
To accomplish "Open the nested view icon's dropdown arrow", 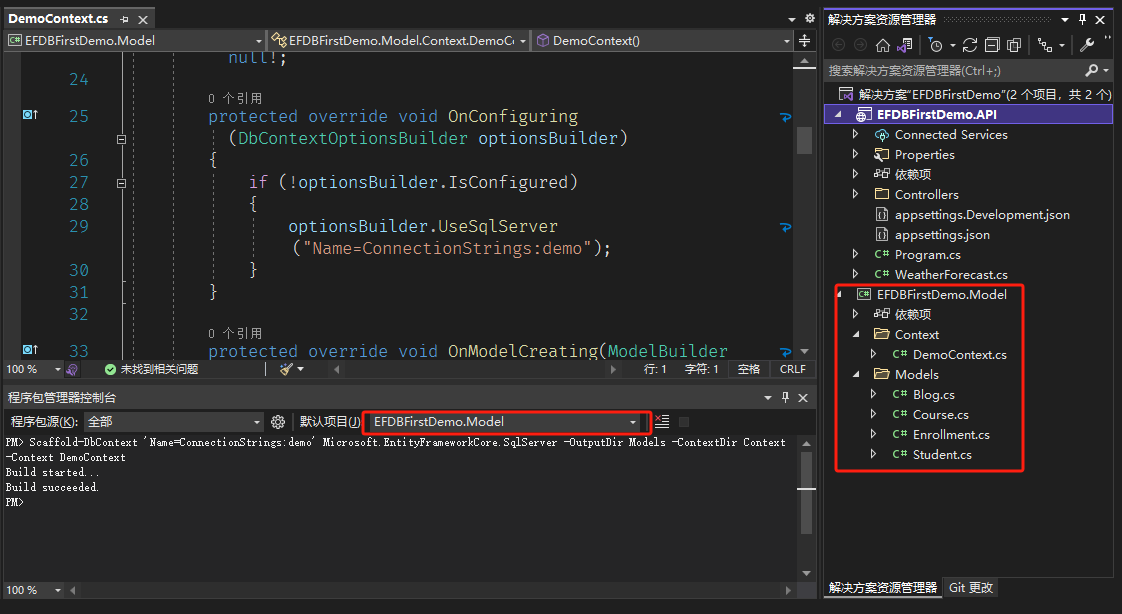I will tap(1062, 46).
